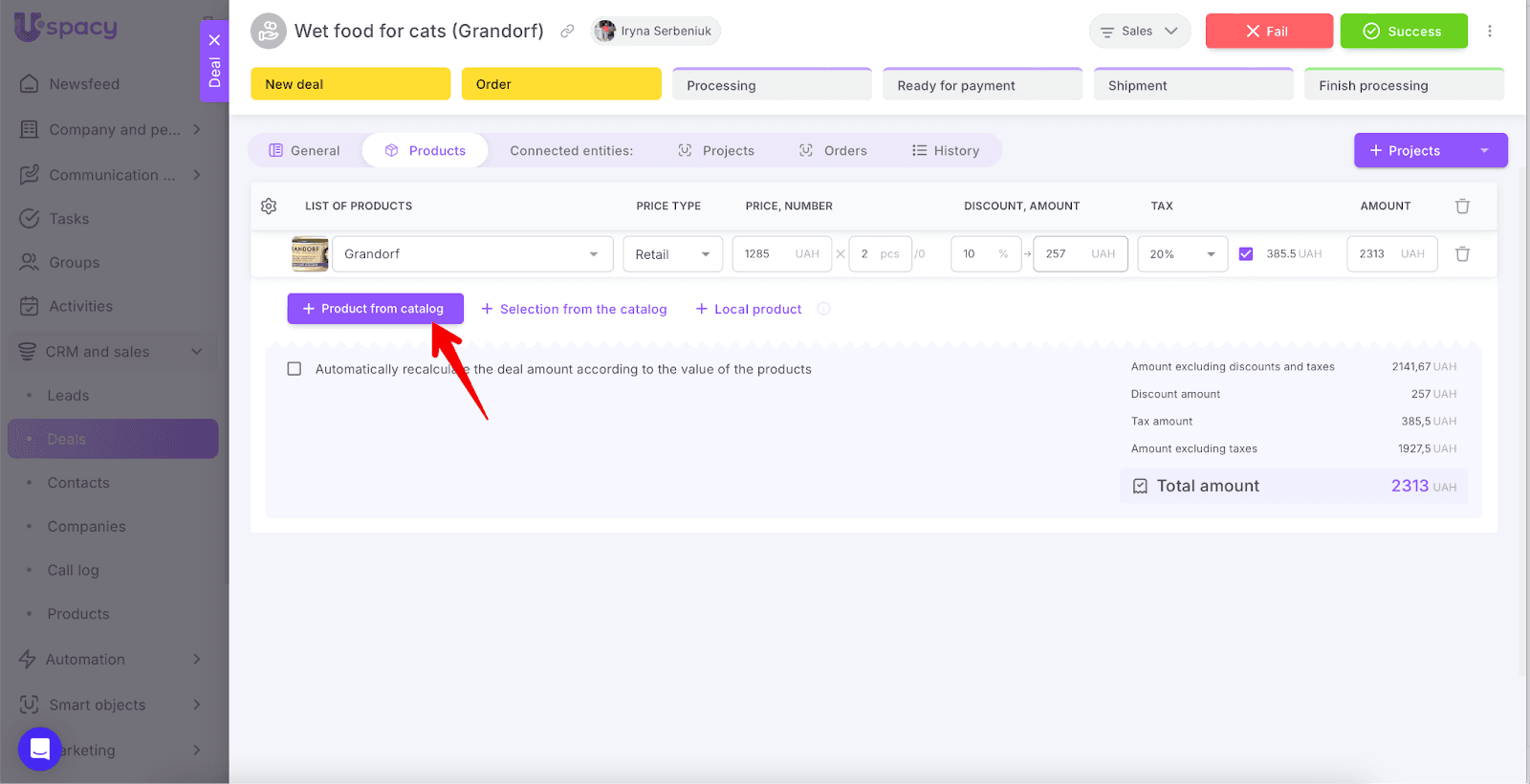Copy deal link using chain icon
1530x784 pixels.
coord(567,32)
